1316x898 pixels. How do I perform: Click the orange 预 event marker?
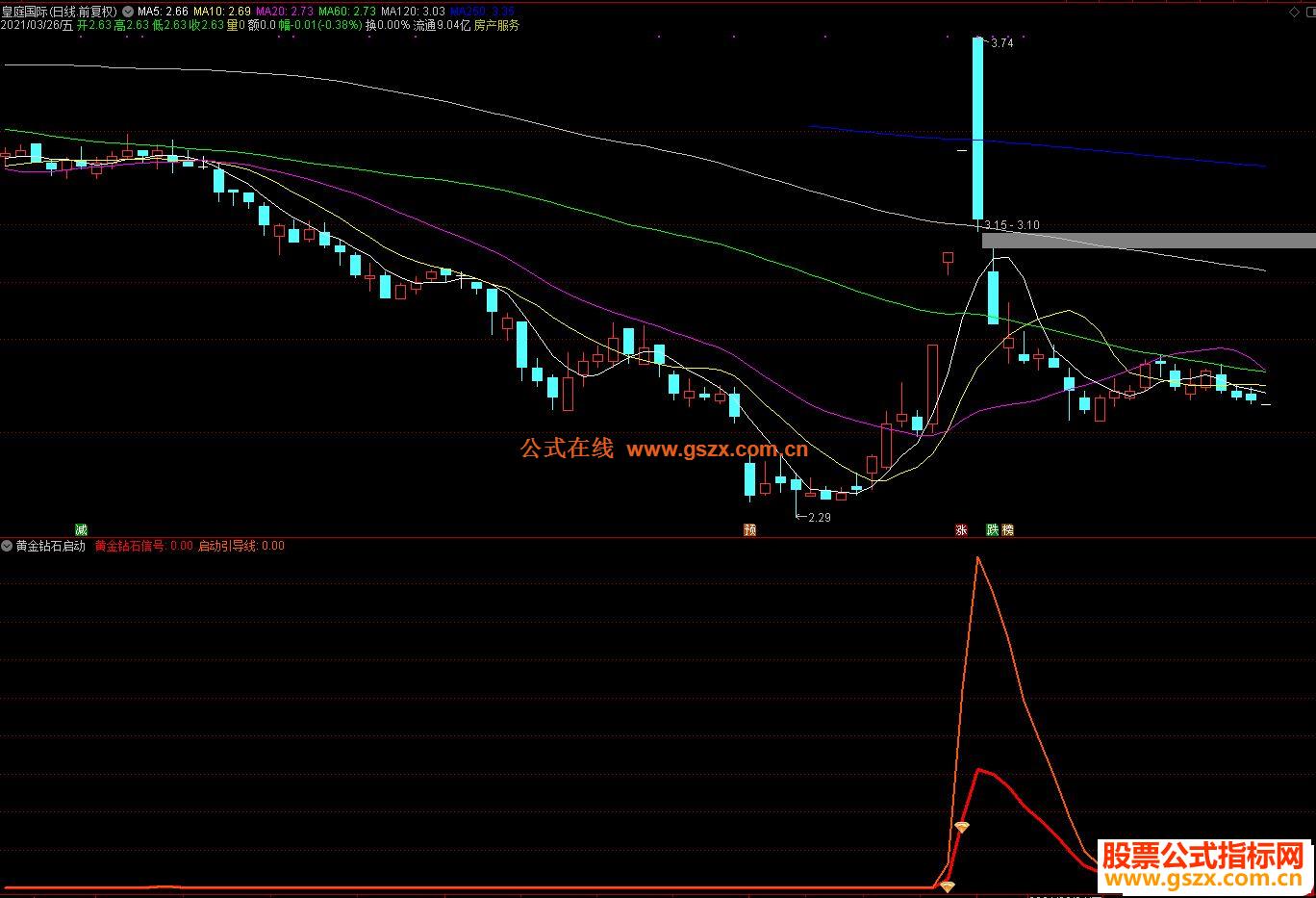(x=750, y=529)
